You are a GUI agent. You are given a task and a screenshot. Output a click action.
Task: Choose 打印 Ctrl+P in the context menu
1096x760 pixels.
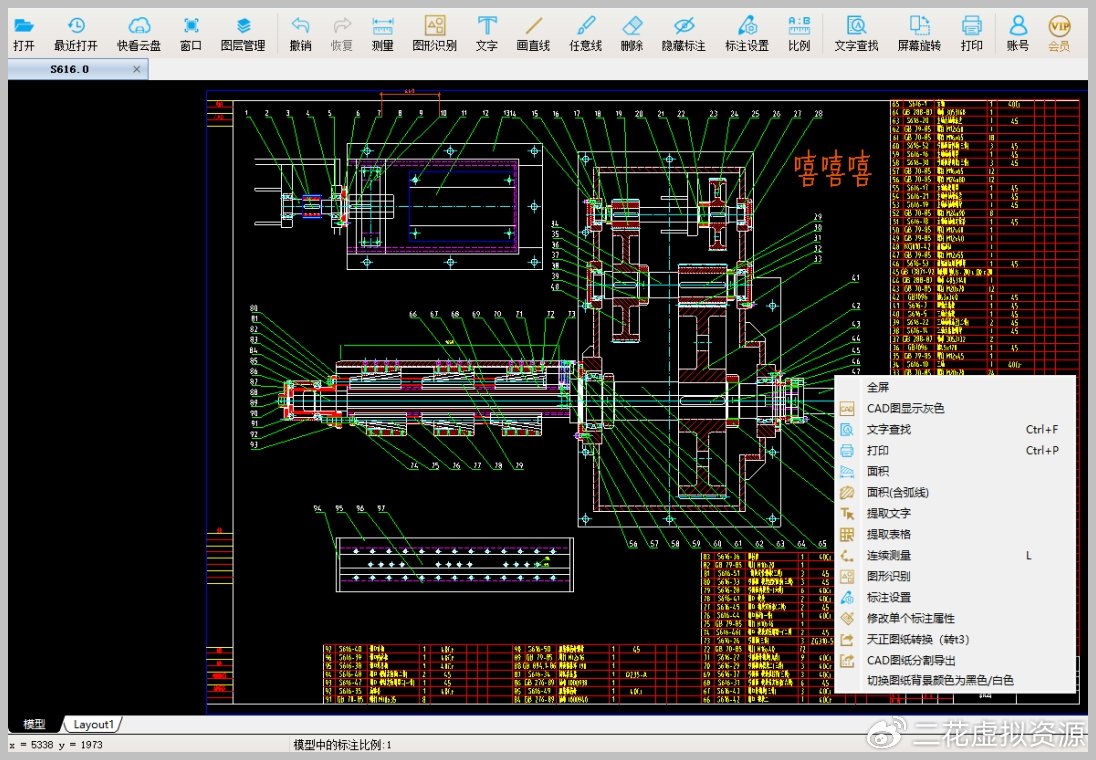[x=955, y=450]
